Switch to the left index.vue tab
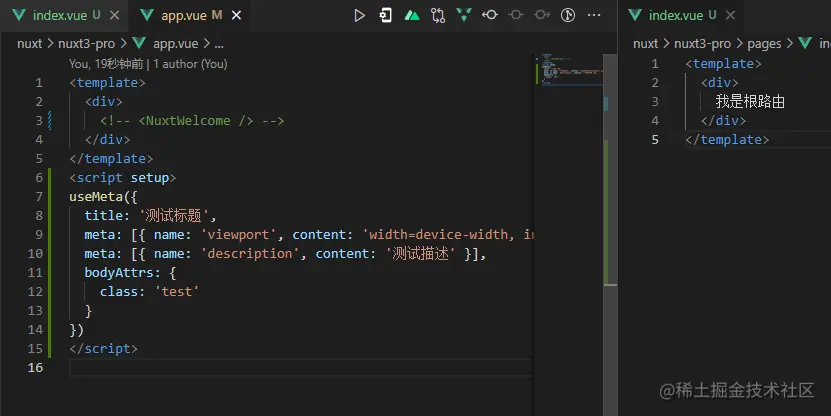Image resolution: width=831 pixels, height=416 pixels. pos(58,15)
